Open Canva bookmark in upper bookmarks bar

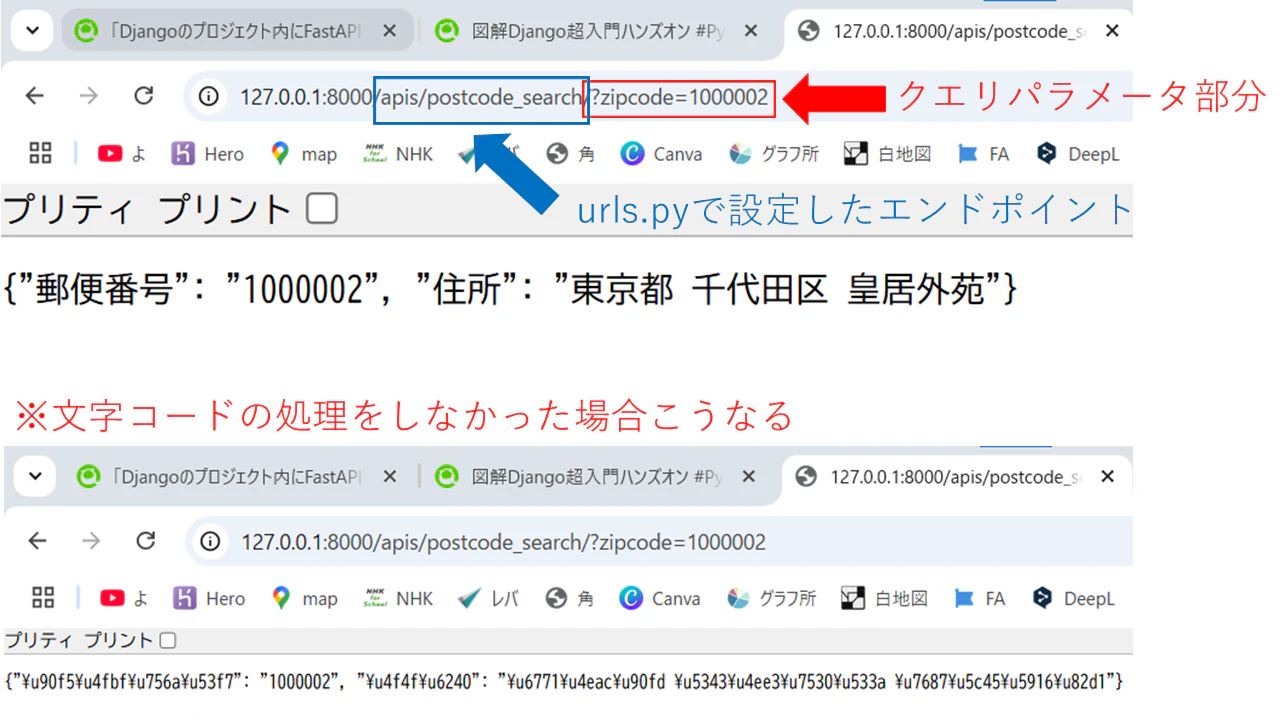(661, 154)
